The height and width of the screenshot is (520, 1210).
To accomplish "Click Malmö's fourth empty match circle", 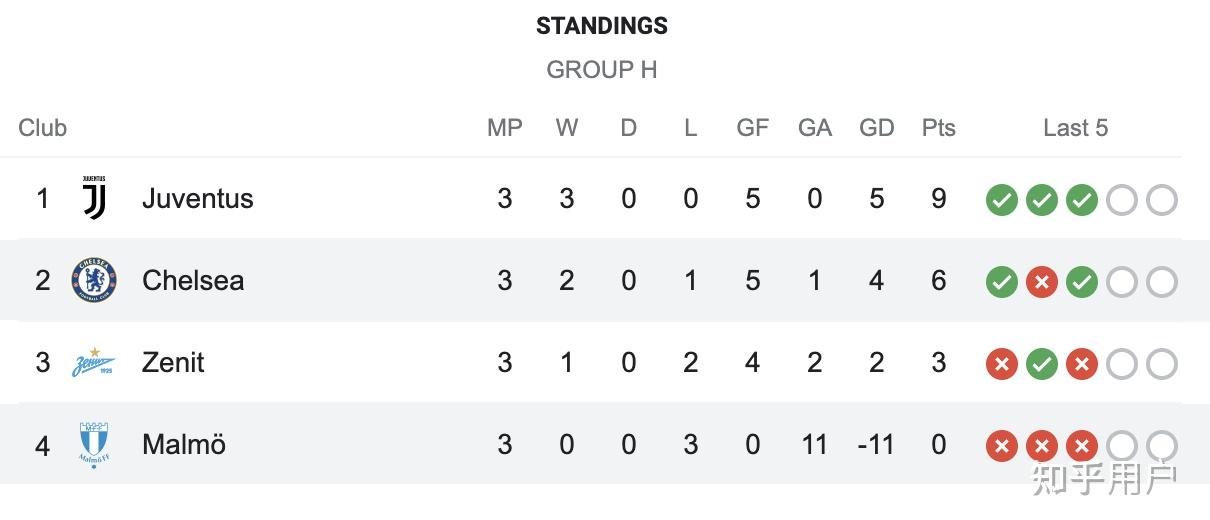I will coord(1121,446).
